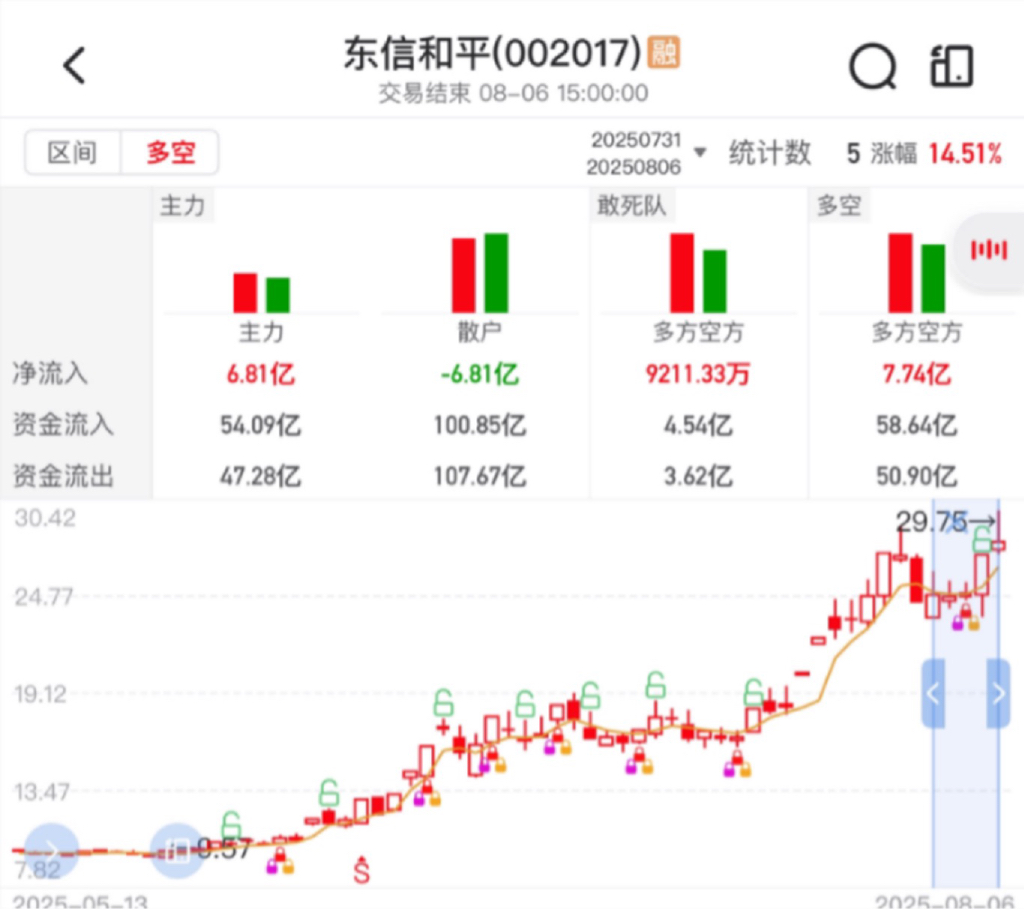Open the red candlestick floating button
Screen dimensions: 1024x909
coord(989,249)
